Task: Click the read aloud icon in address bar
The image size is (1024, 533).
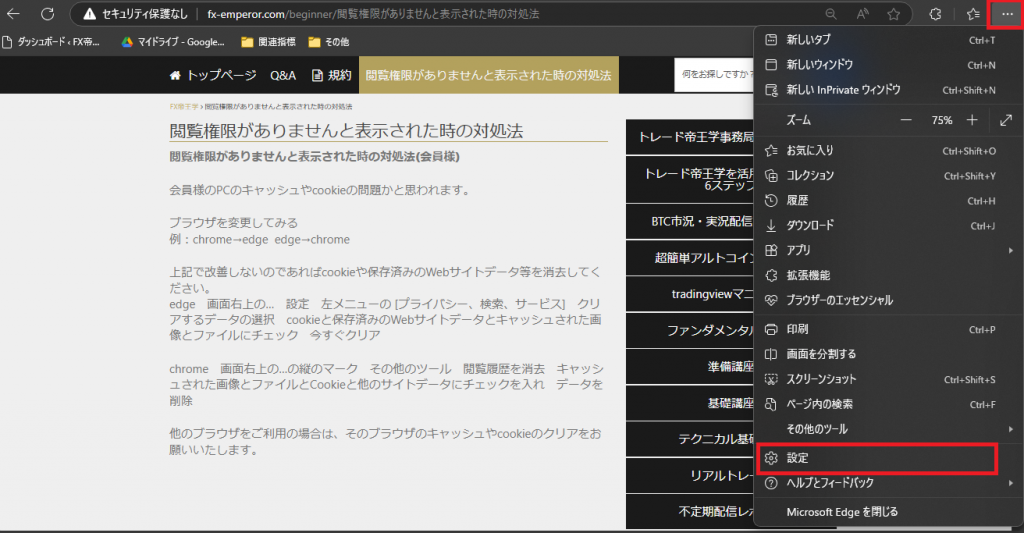Action: (x=863, y=14)
